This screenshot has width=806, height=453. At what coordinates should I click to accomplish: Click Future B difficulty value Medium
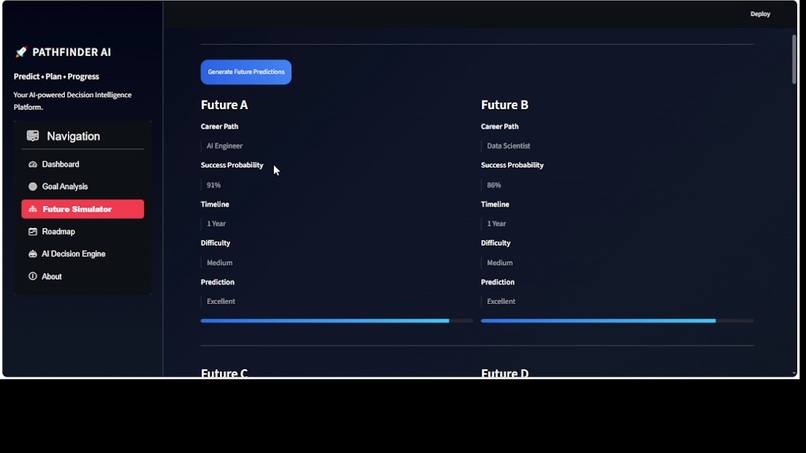tap(500, 263)
